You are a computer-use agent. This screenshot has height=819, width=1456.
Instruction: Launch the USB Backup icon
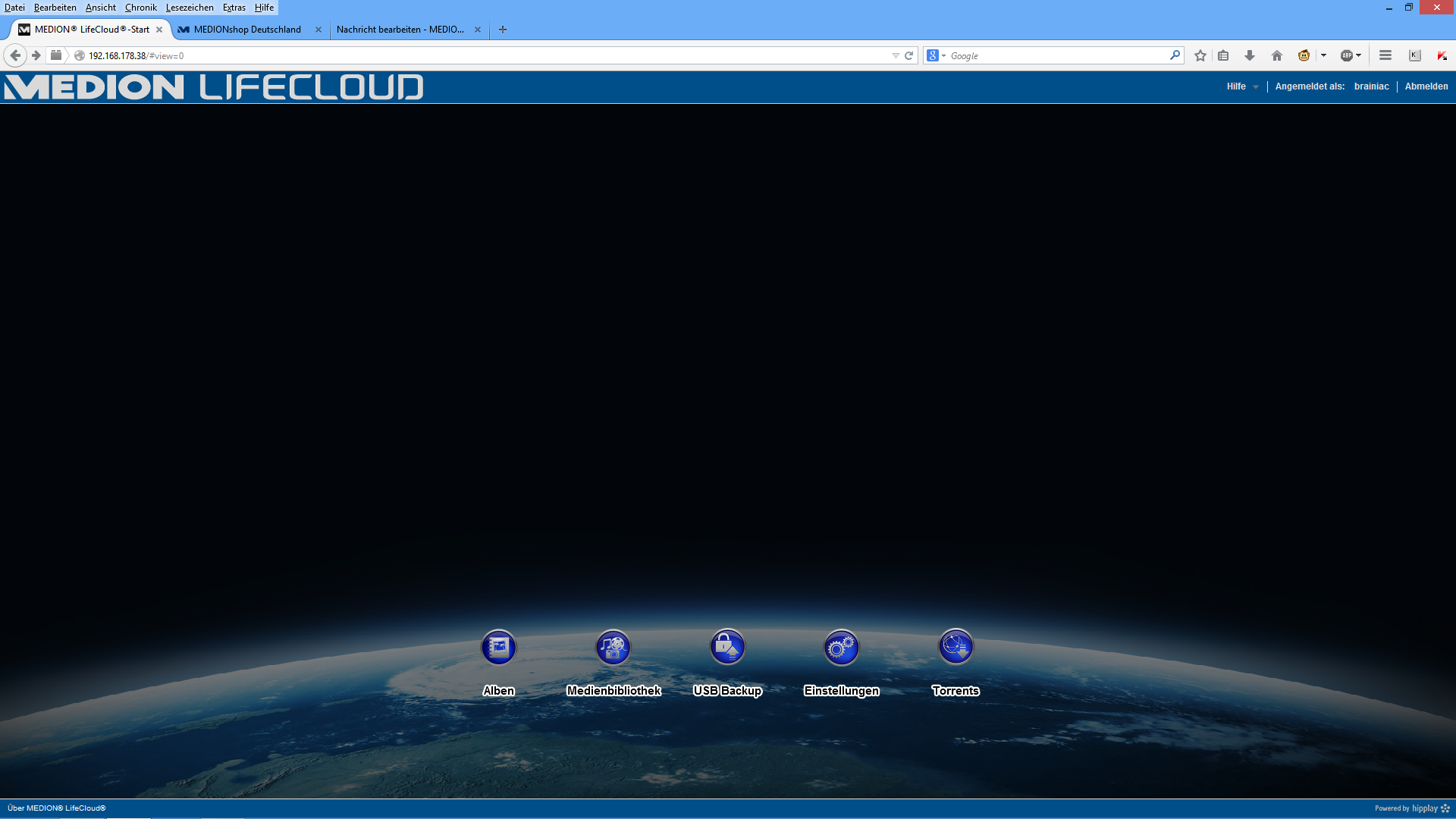tap(727, 647)
